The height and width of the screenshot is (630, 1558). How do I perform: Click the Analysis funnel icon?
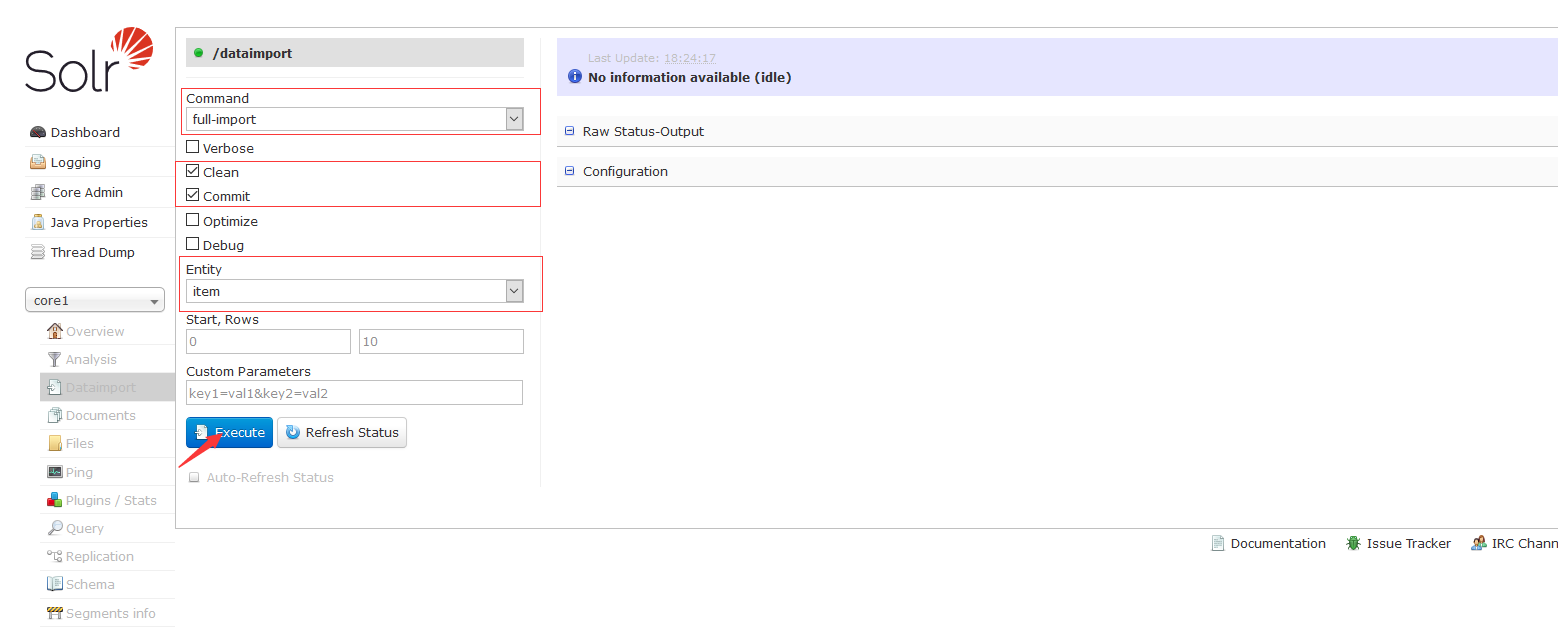pos(55,359)
